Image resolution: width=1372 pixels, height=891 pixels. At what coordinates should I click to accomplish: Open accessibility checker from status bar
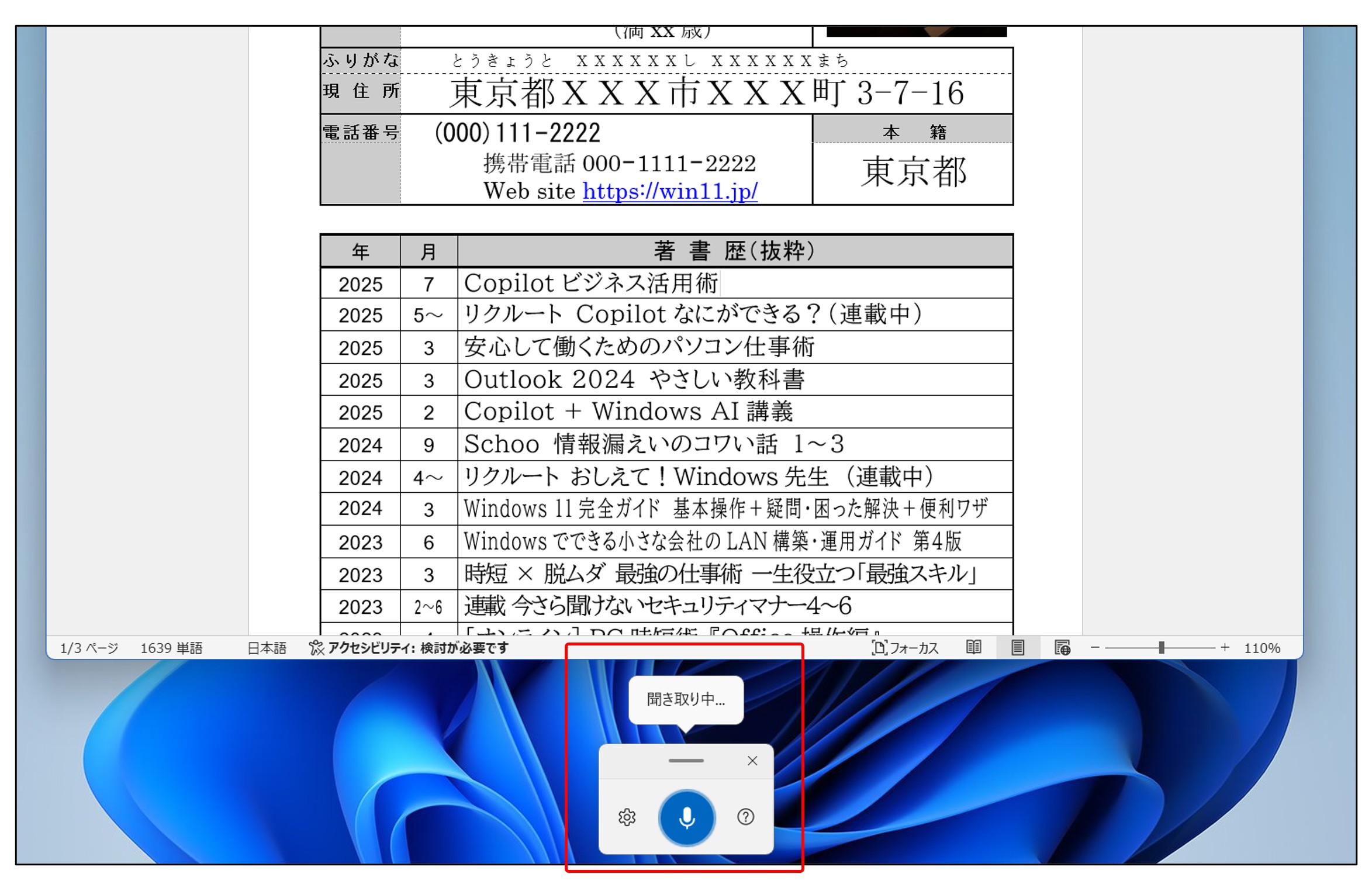coord(409,648)
